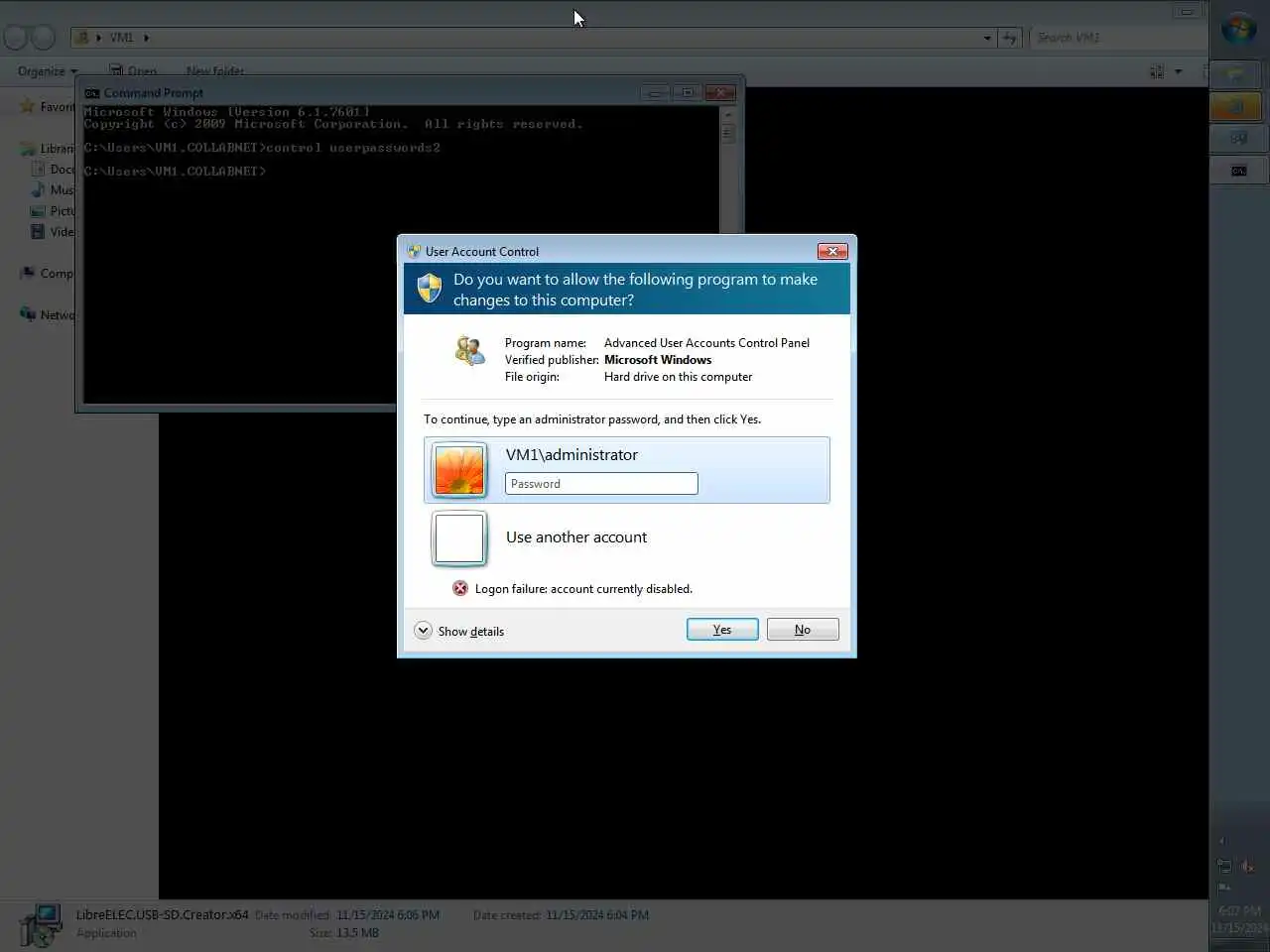Click the refresh button beside address bar
Viewport: 1270px width, 952px height.
pyautogui.click(x=1010, y=38)
